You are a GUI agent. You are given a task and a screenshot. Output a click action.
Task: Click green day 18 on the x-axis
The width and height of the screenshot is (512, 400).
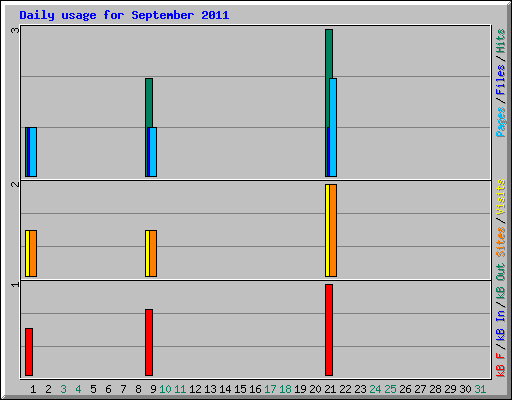285,389
